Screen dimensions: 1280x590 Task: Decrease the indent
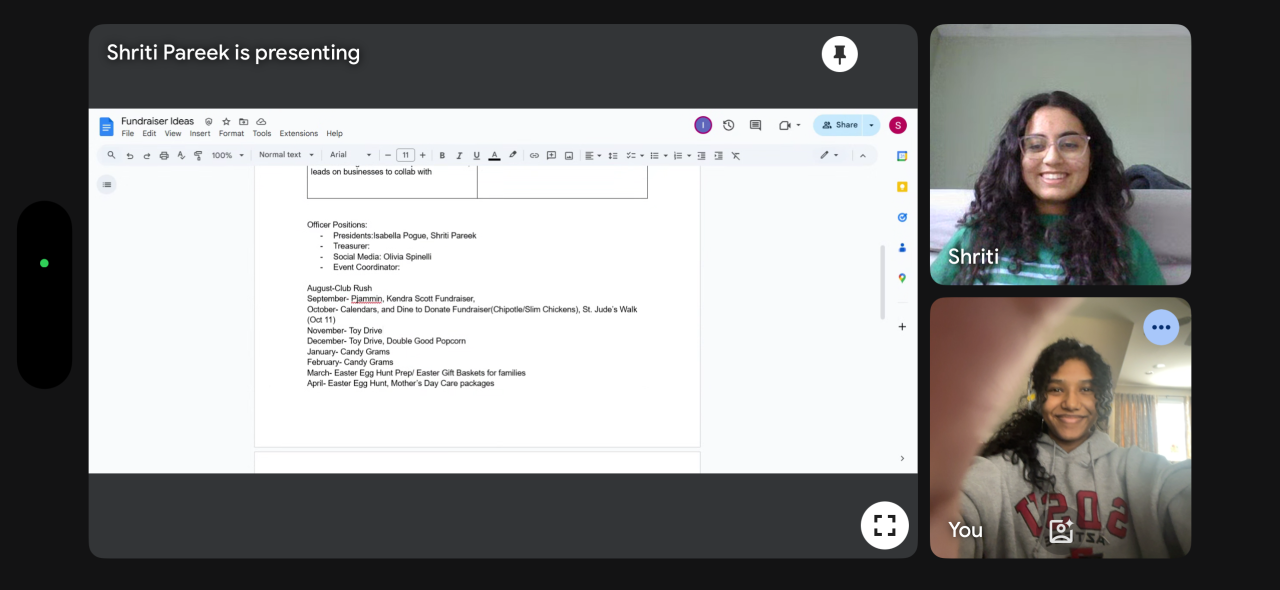tap(701, 155)
